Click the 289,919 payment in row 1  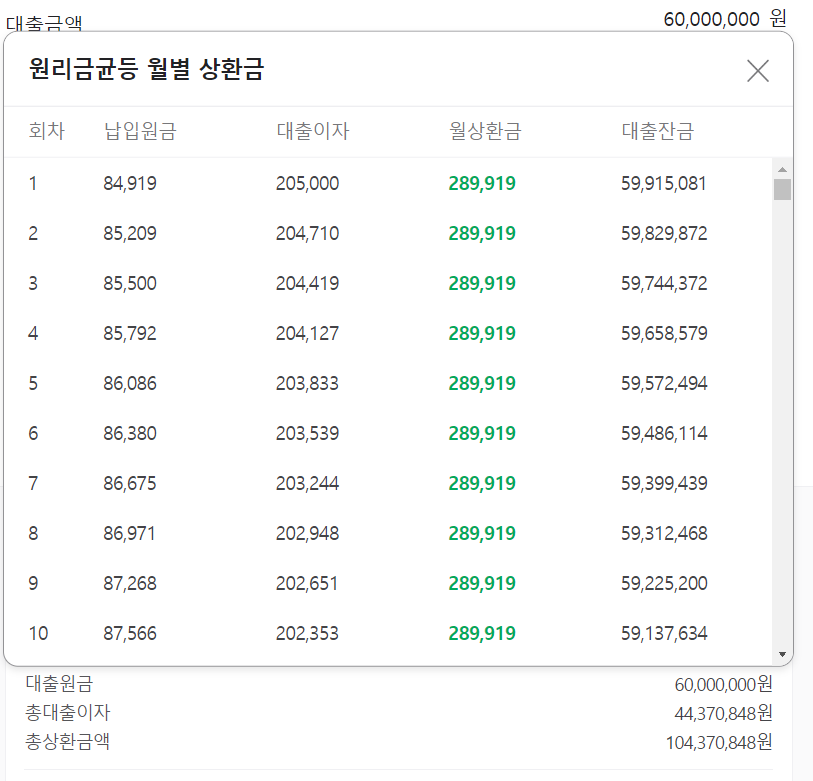click(482, 183)
